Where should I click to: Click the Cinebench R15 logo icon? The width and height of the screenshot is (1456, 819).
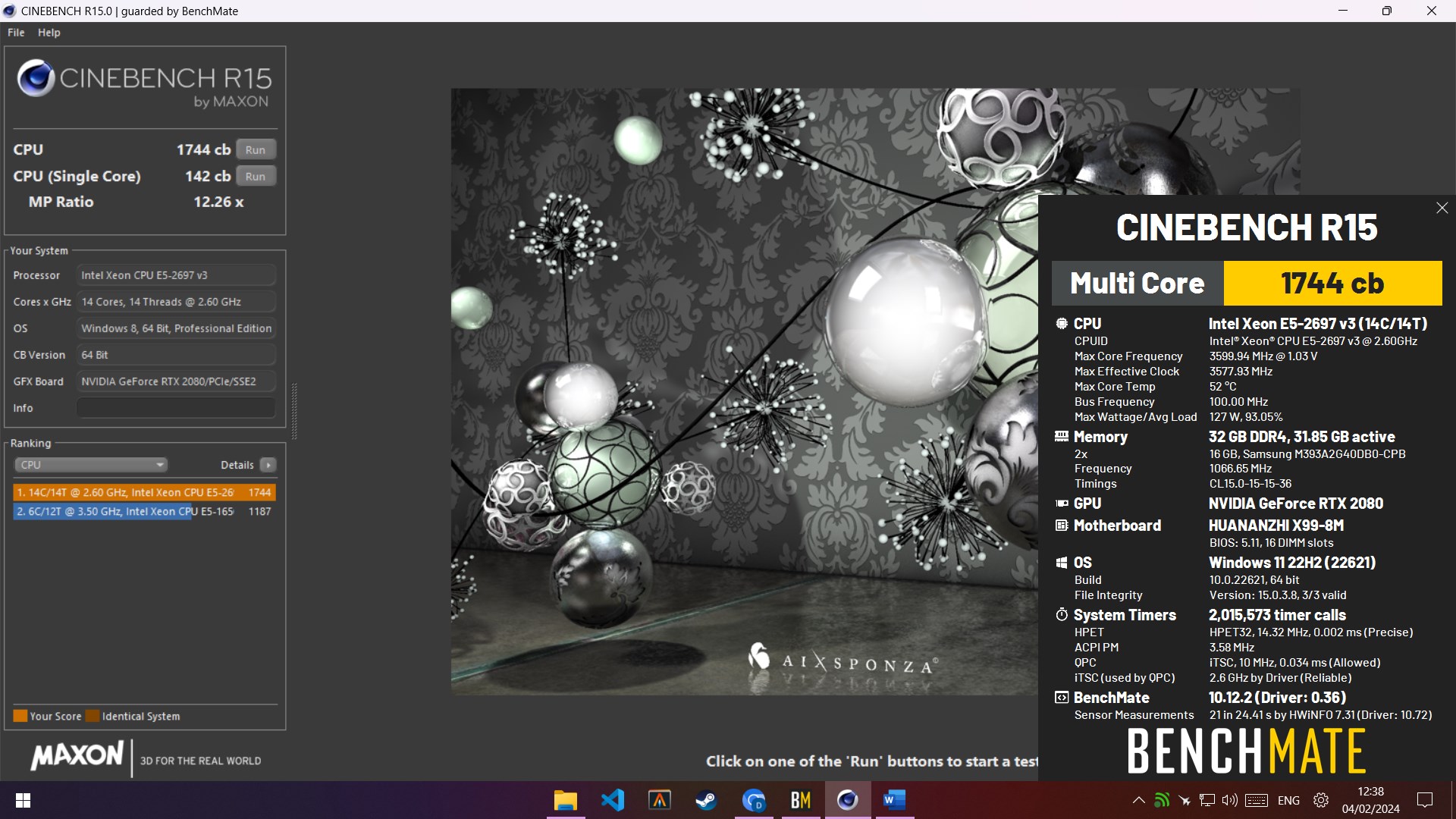click(36, 78)
